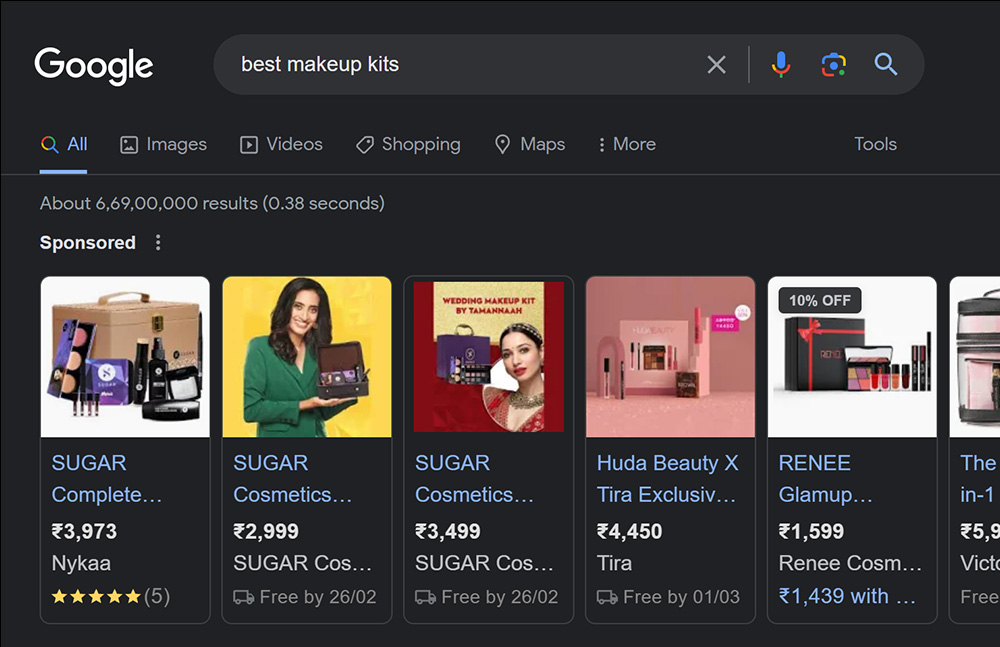Open the three-dot menu next to Sponsored
Viewport: 1000px width, 647px height.
[x=158, y=242]
